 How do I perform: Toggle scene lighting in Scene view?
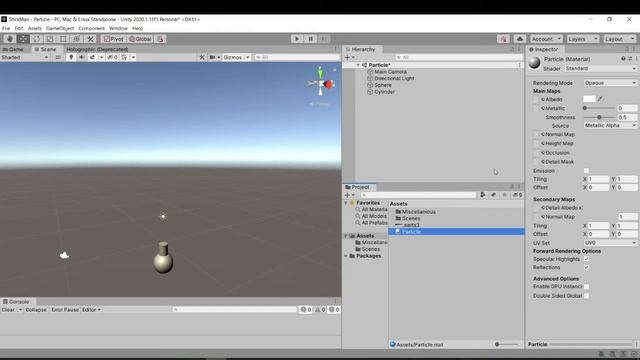(71, 57)
